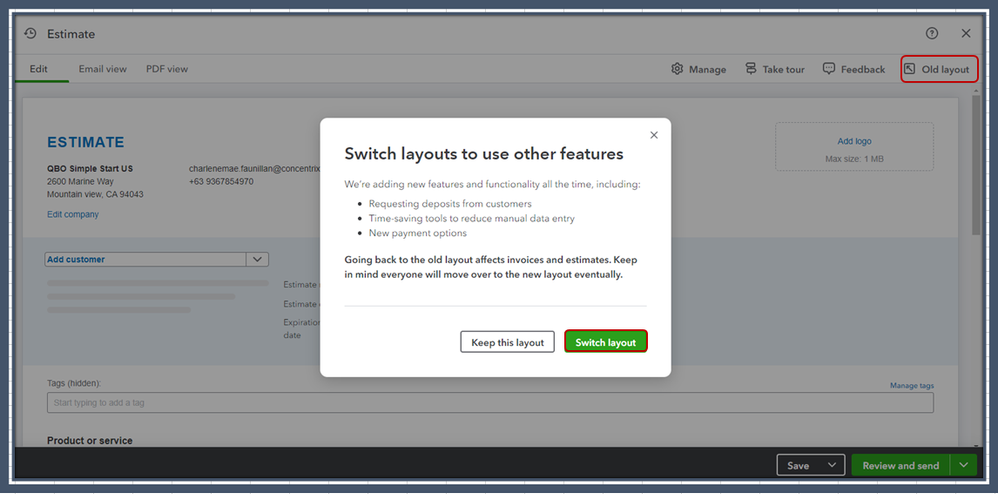Click the ESTIMATE heading text
Image resolution: width=998 pixels, height=494 pixels.
coord(85,142)
